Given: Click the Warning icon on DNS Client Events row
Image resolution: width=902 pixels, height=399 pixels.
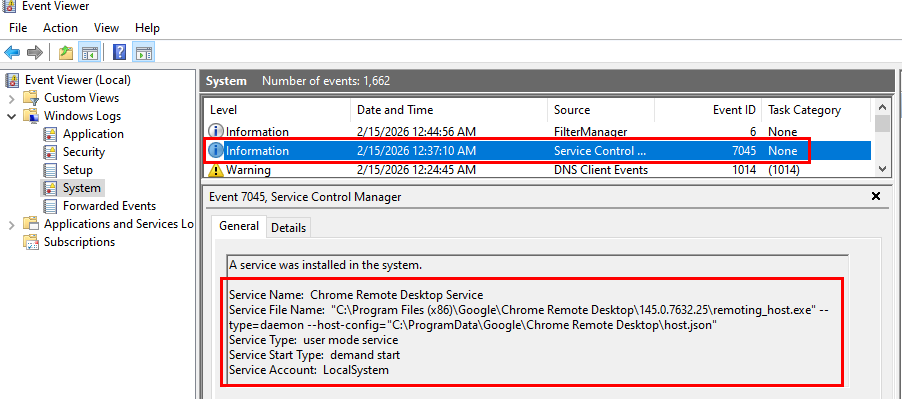Looking at the screenshot, I should tap(216, 170).
